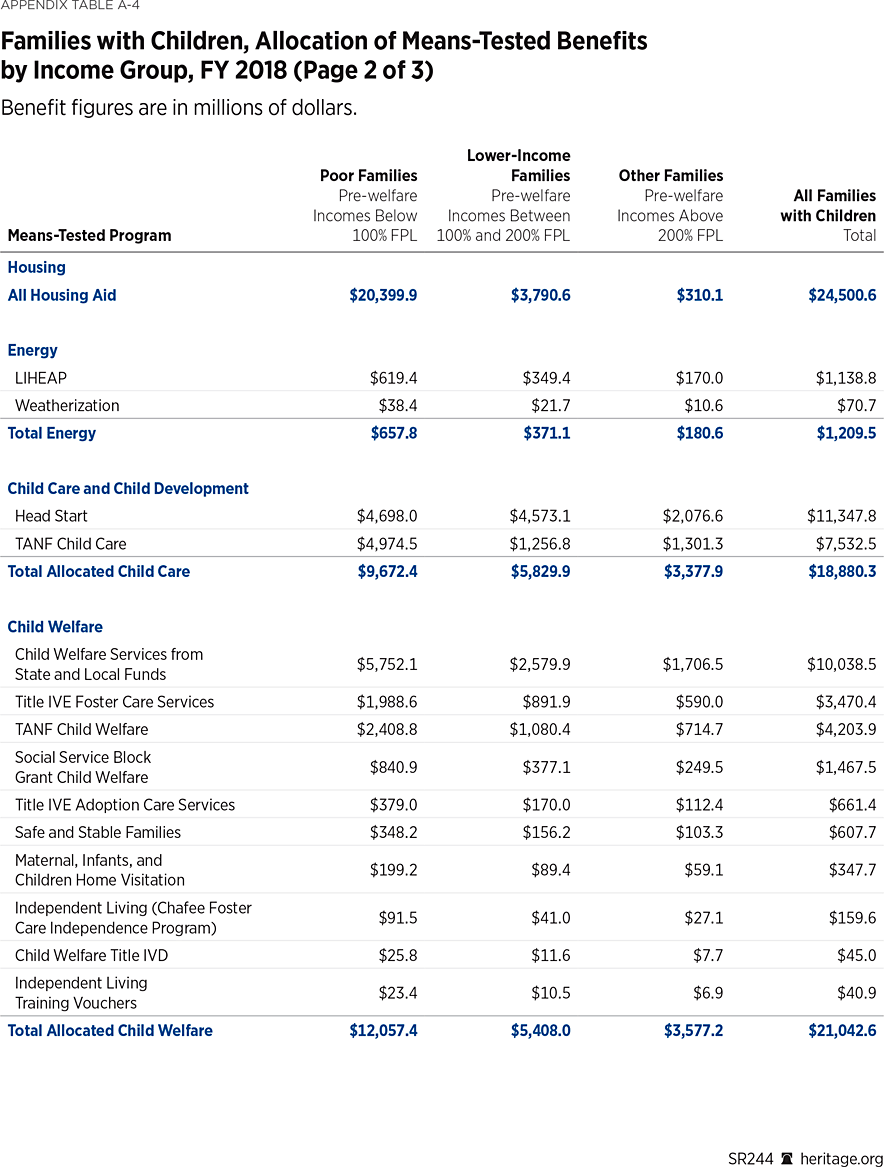
Task: Click the Total Energy row label
Action: point(52,433)
